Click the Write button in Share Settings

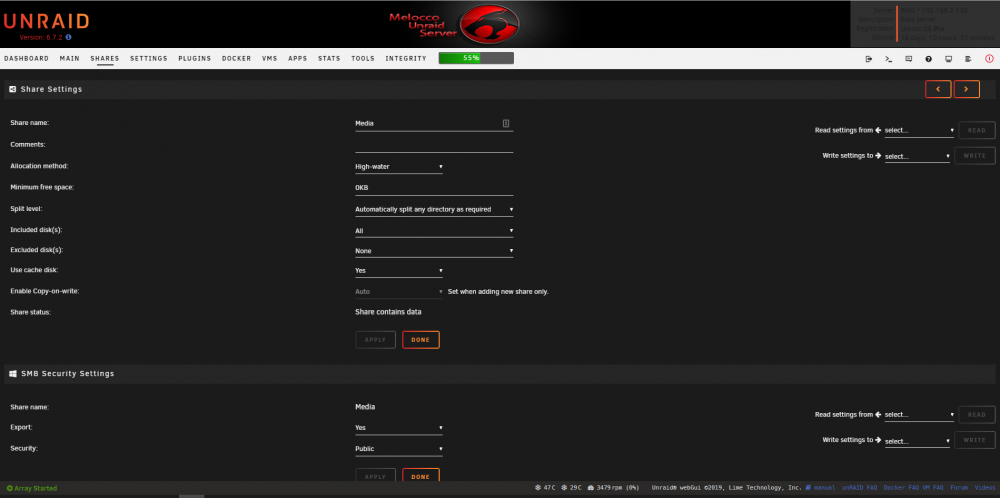[974, 156]
